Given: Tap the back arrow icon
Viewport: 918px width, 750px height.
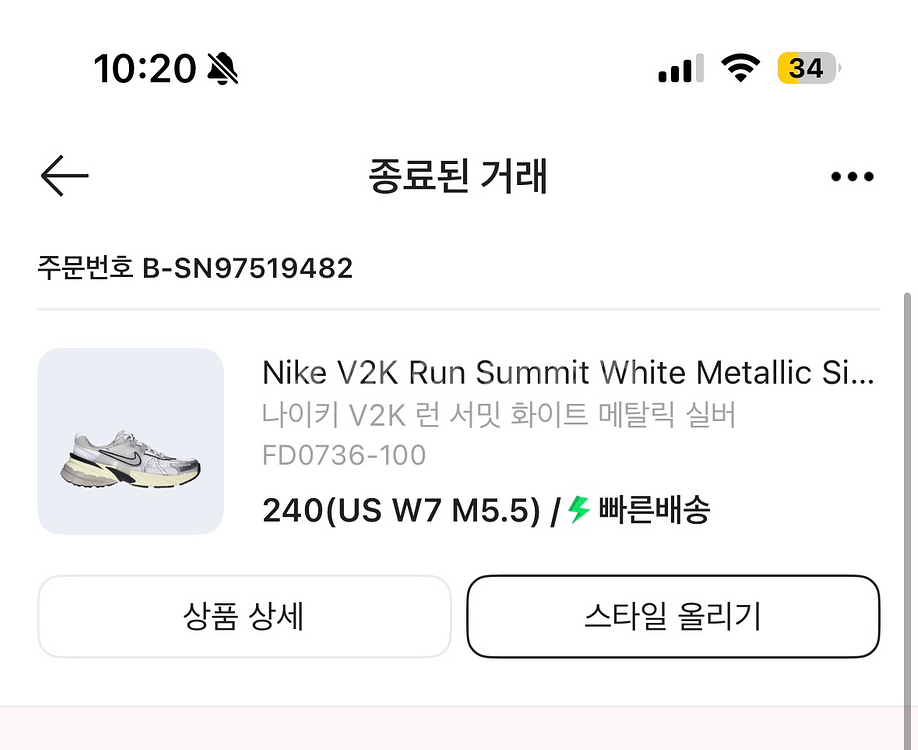Looking at the screenshot, I should point(65,176).
